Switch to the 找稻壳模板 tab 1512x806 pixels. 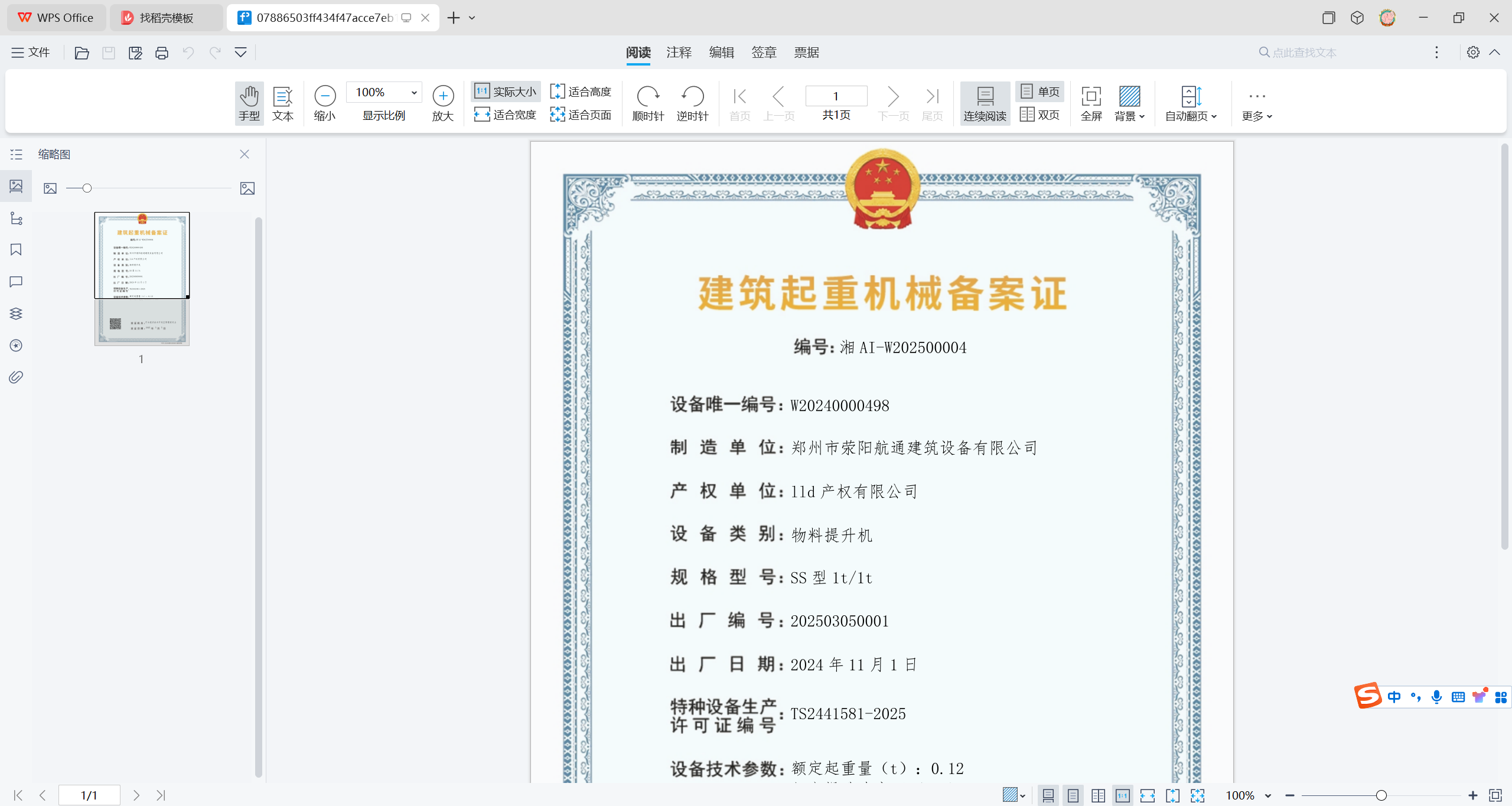167,18
